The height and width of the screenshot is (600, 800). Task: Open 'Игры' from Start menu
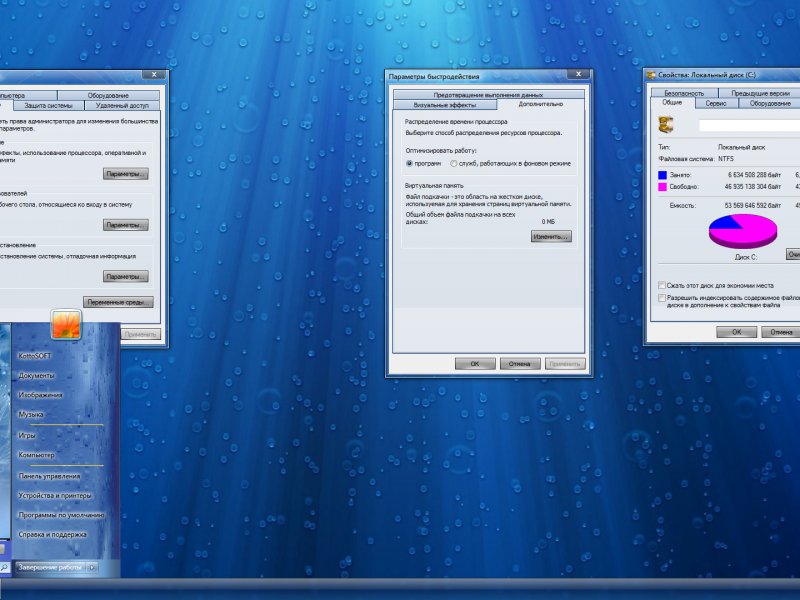(27, 435)
